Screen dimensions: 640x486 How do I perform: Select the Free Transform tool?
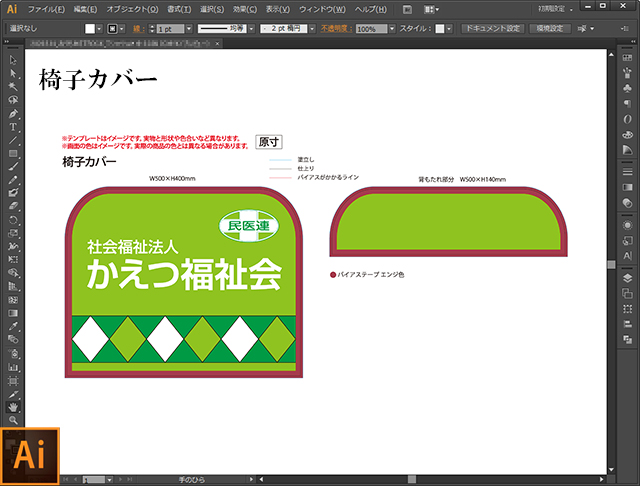point(13,260)
